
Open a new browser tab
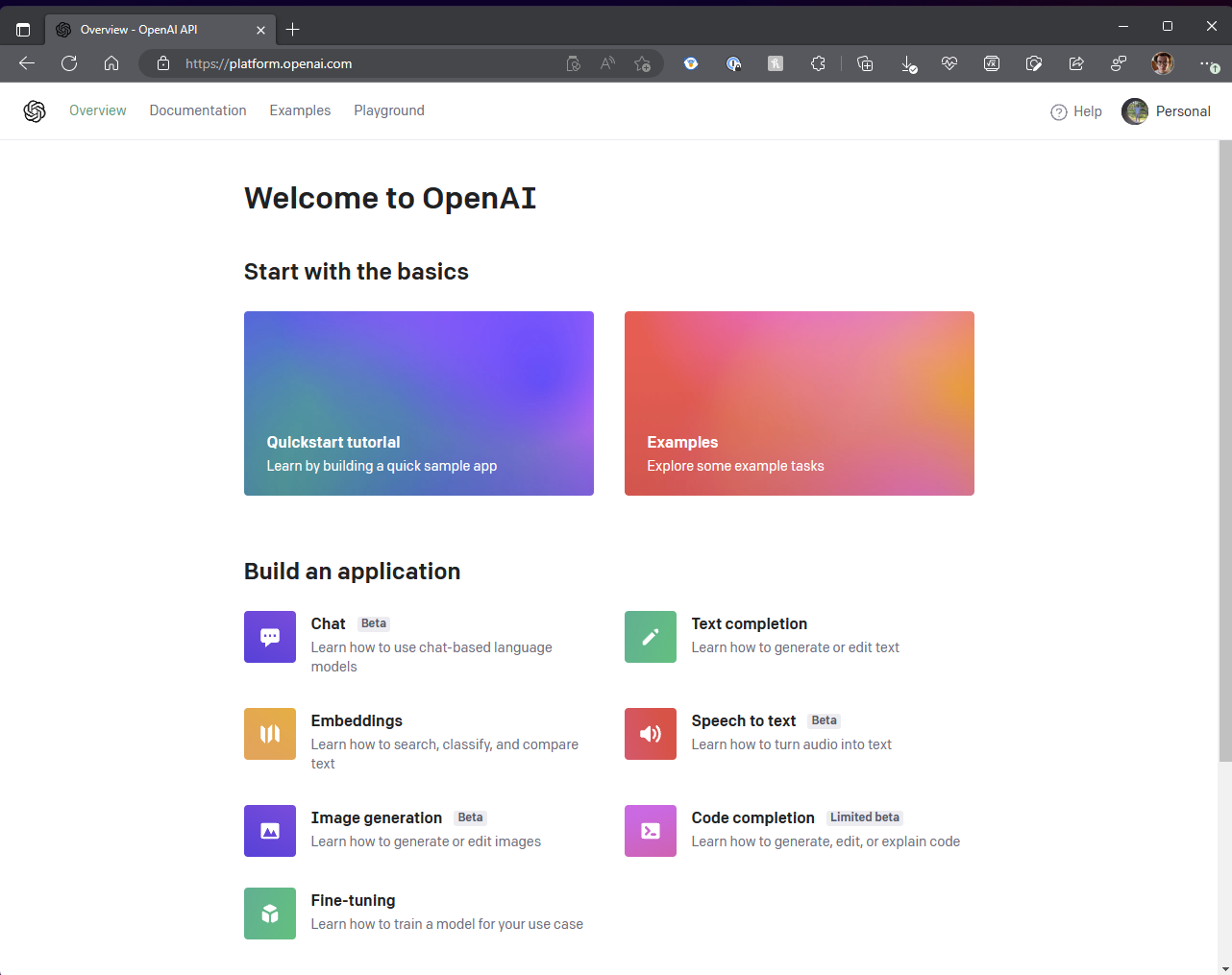(x=293, y=30)
